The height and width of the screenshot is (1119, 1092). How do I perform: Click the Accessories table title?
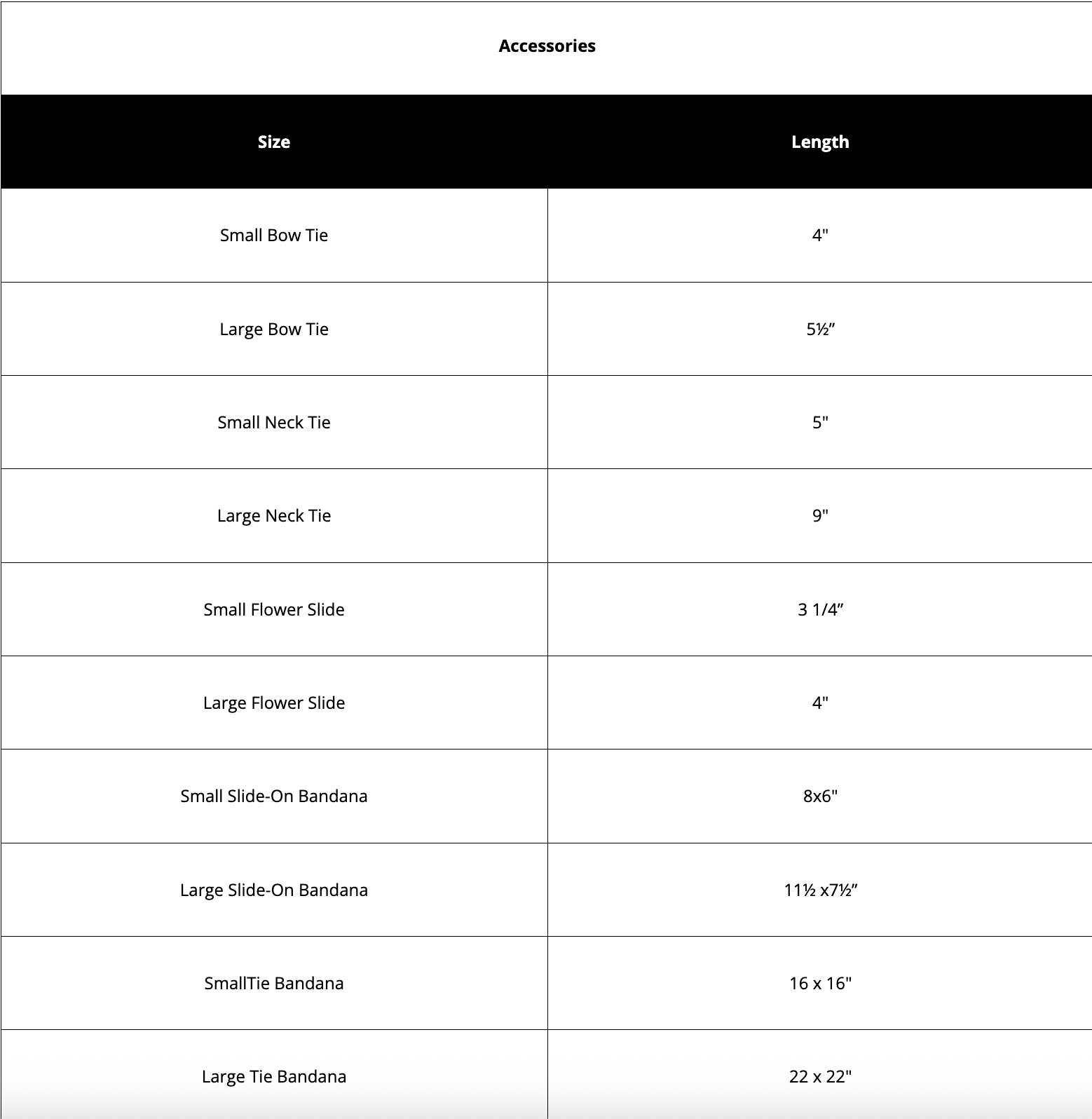point(547,46)
